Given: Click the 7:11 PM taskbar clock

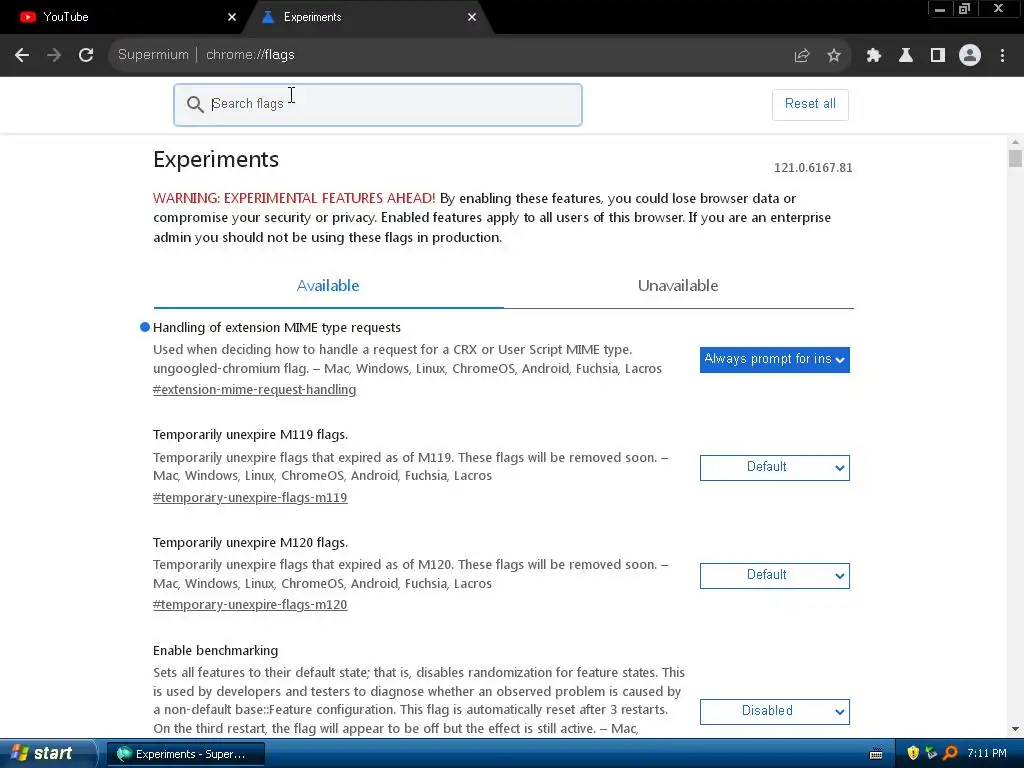Looking at the screenshot, I should (x=987, y=754).
